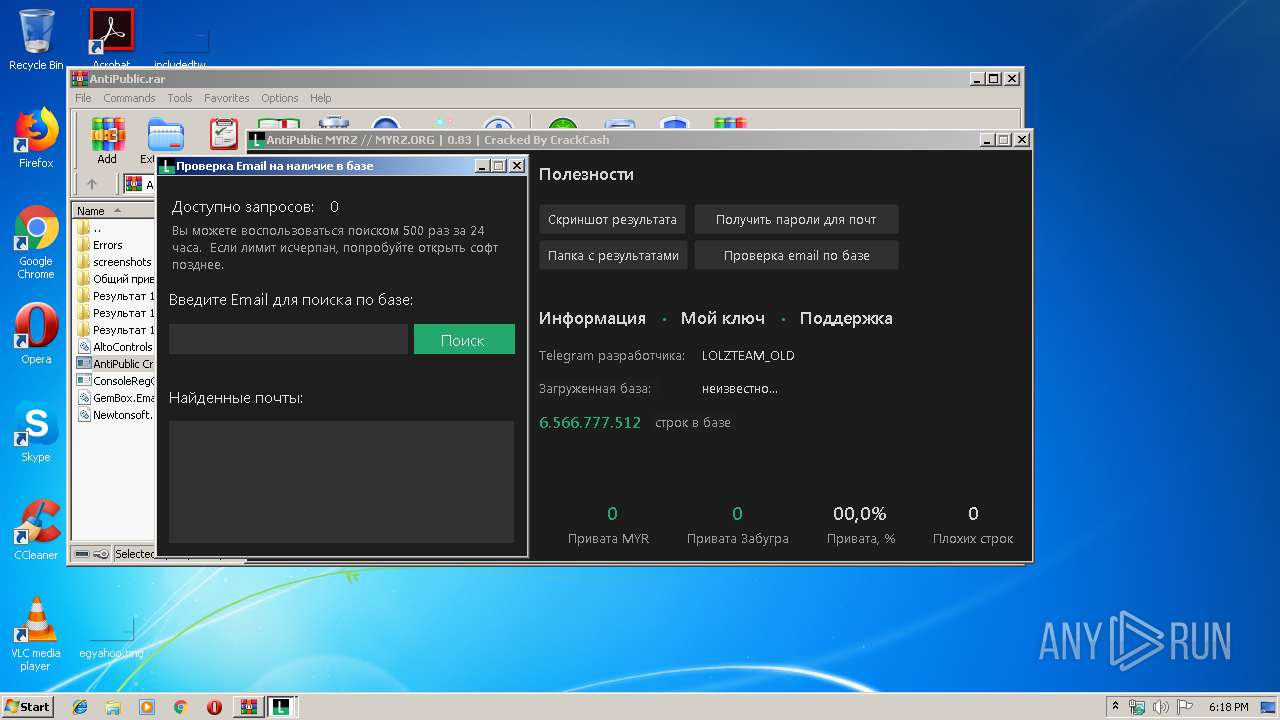
Task: Open CCleaner desktop shortcut
Action: pyautogui.click(x=36, y=530)
